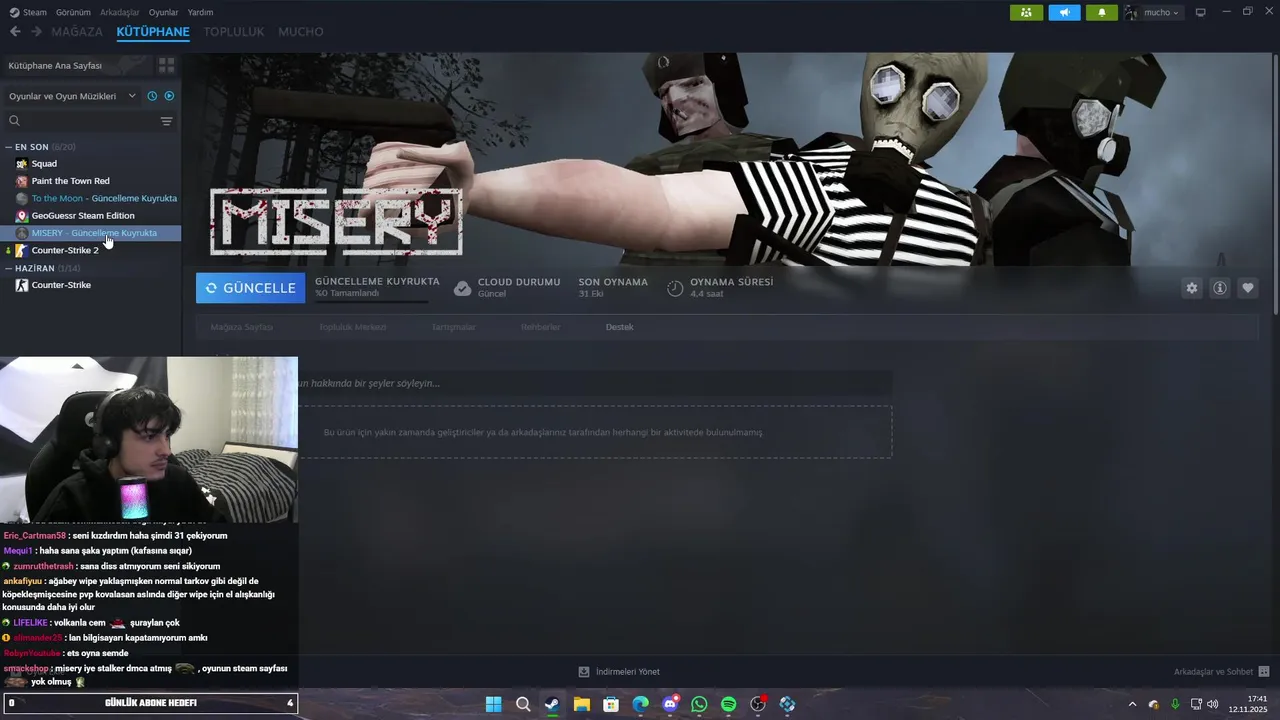Click the Steam logo menu
This screenshot has height=720, width=1280.
coord(28,12)
